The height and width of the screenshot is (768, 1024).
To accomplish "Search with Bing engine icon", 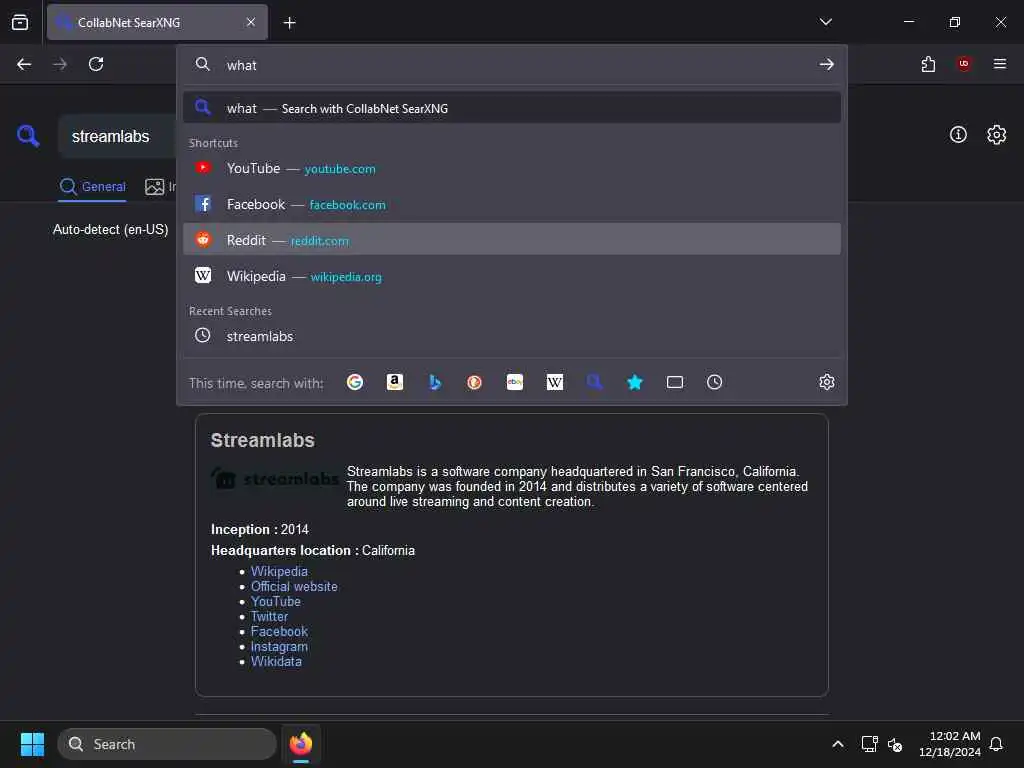I will click(x=435, y=382).
